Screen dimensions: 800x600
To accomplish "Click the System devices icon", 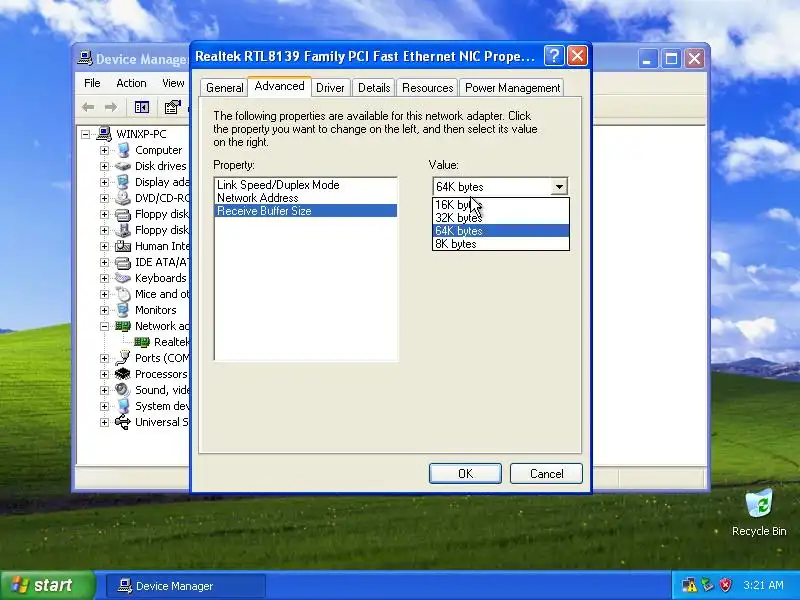I will (x=123, y=406).
